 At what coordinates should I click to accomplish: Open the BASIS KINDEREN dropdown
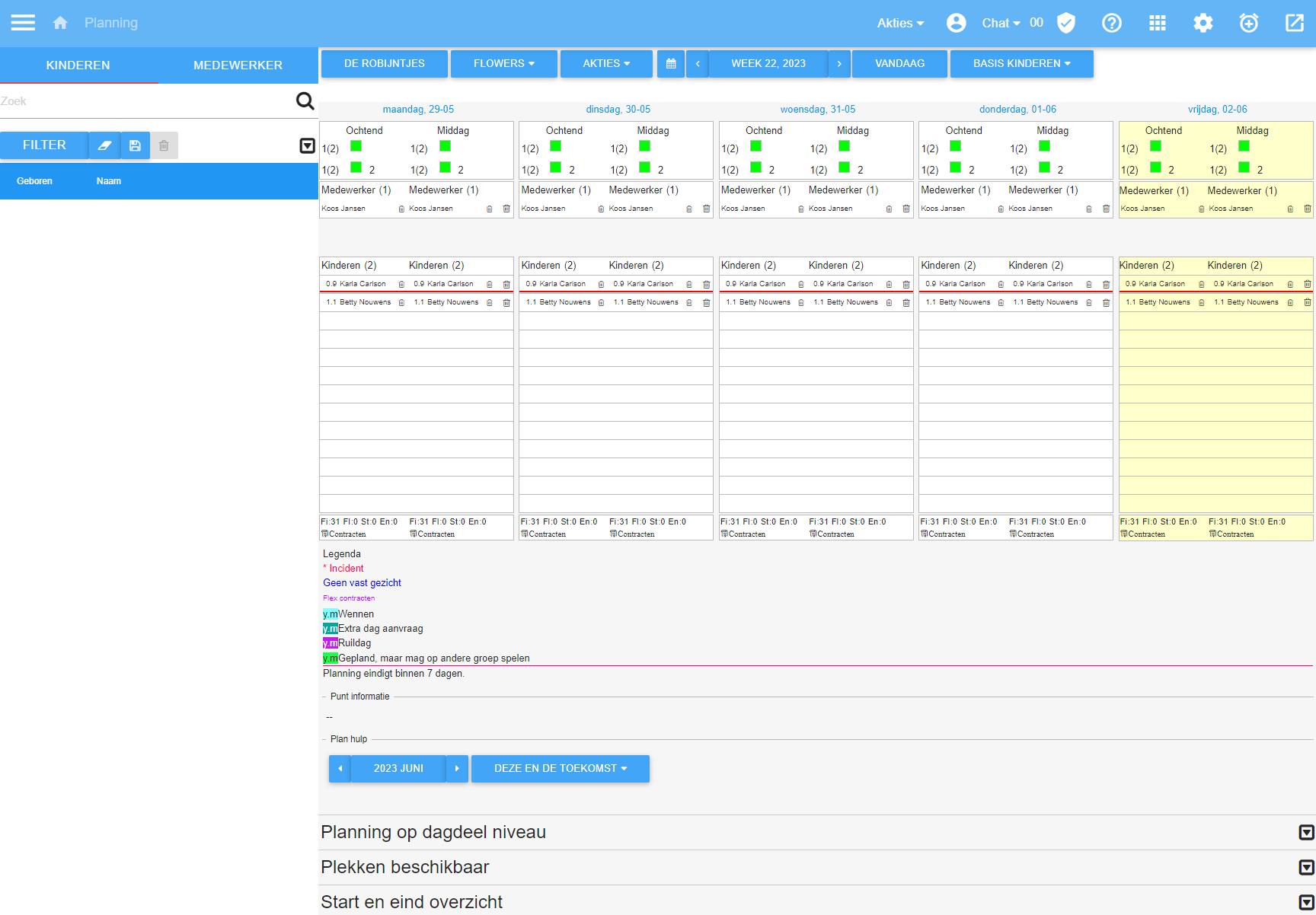click(1022, 64)
